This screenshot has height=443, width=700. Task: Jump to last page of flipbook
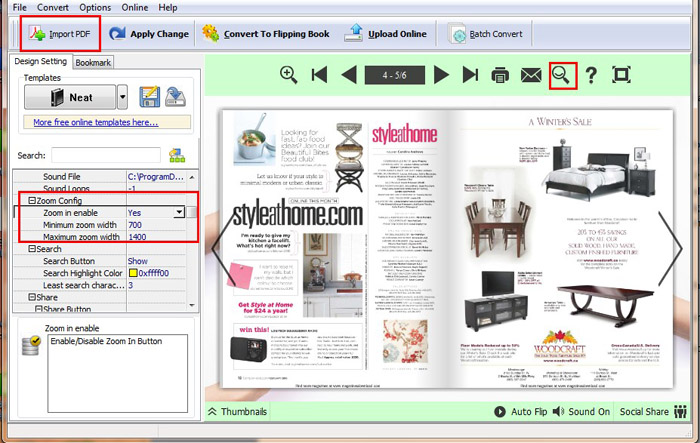(x=470, y=75)
